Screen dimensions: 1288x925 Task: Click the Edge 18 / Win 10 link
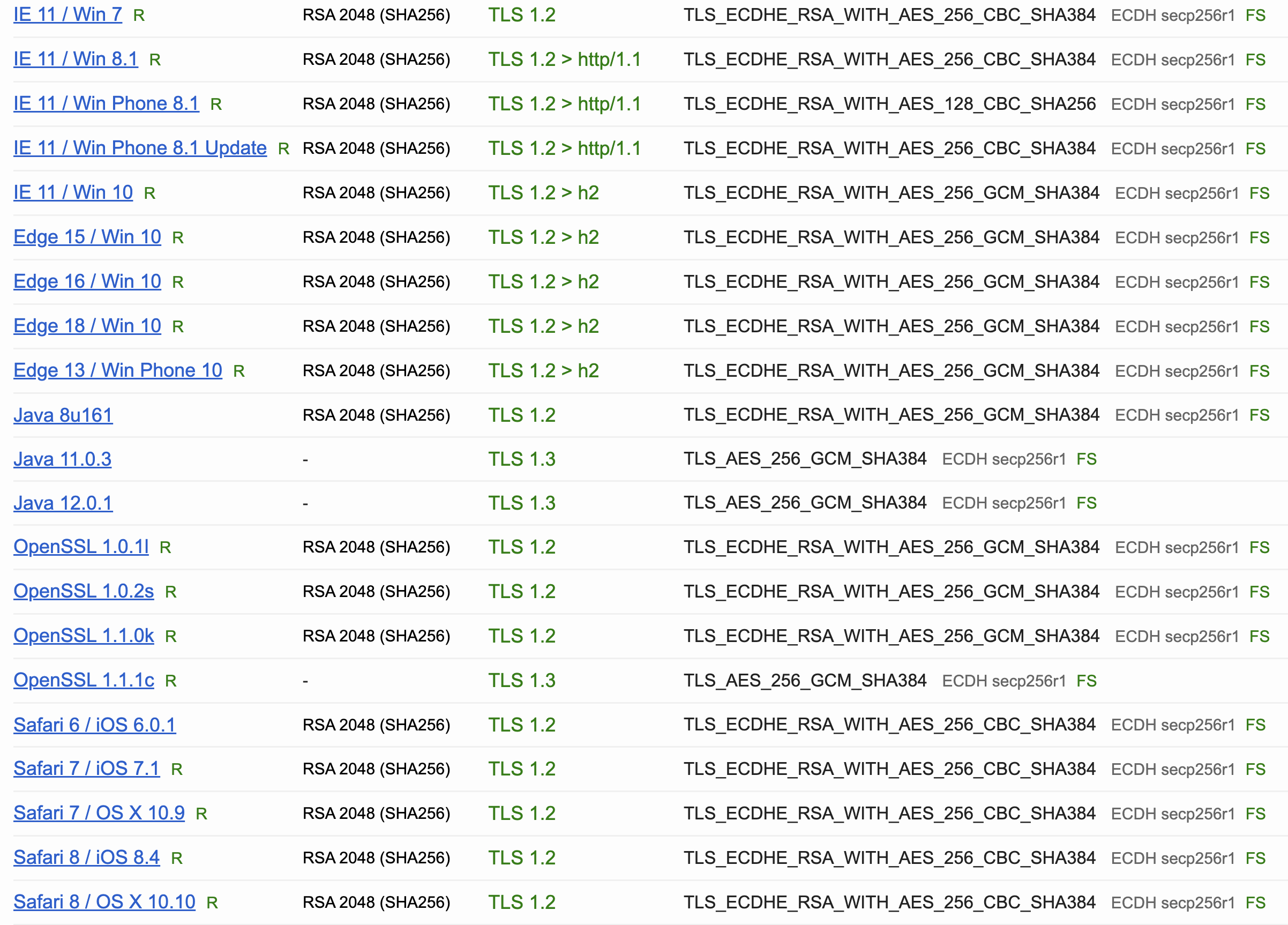(87, 325)
